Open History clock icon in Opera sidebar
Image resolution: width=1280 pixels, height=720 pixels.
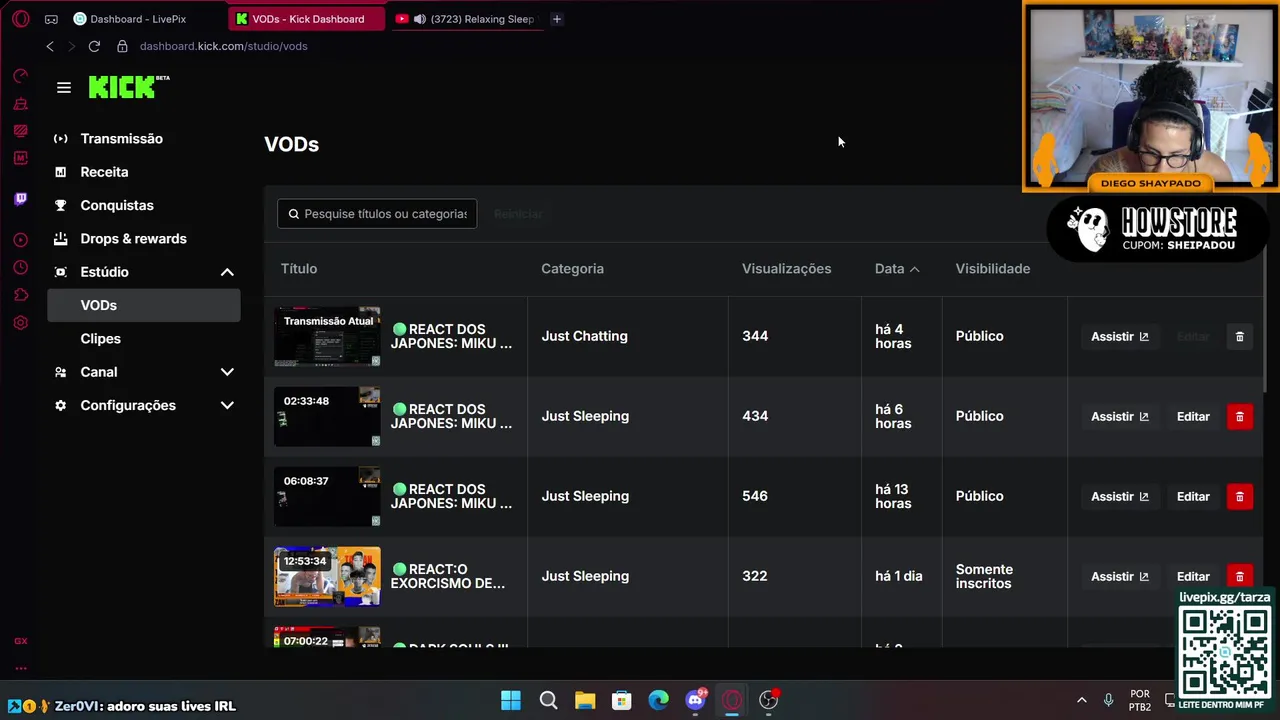pyautogui.click(x=20, y=267)
